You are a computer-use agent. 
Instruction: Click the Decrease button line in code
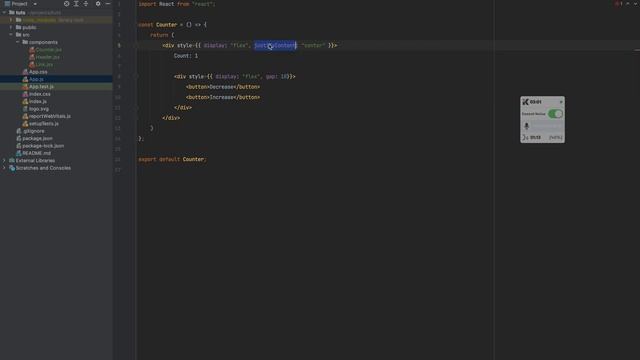pyautogui.click(x=223, y=87)
